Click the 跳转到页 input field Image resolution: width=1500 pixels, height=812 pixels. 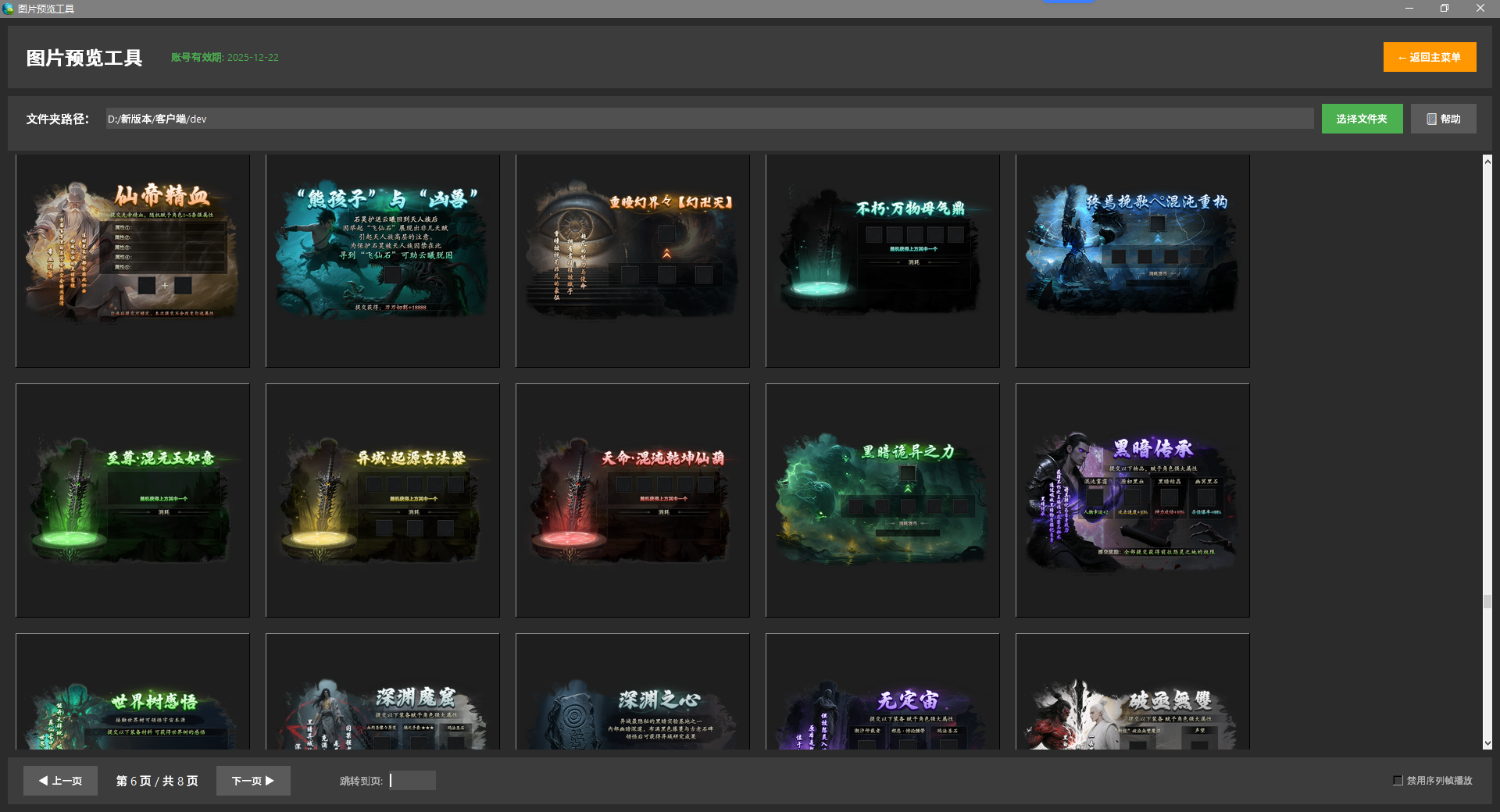click(412, 781)
